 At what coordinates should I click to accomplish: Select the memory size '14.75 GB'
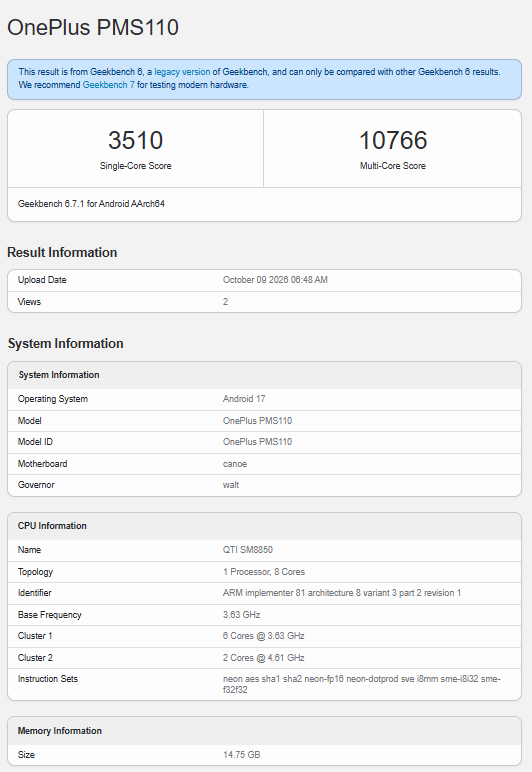click(241, 755)
